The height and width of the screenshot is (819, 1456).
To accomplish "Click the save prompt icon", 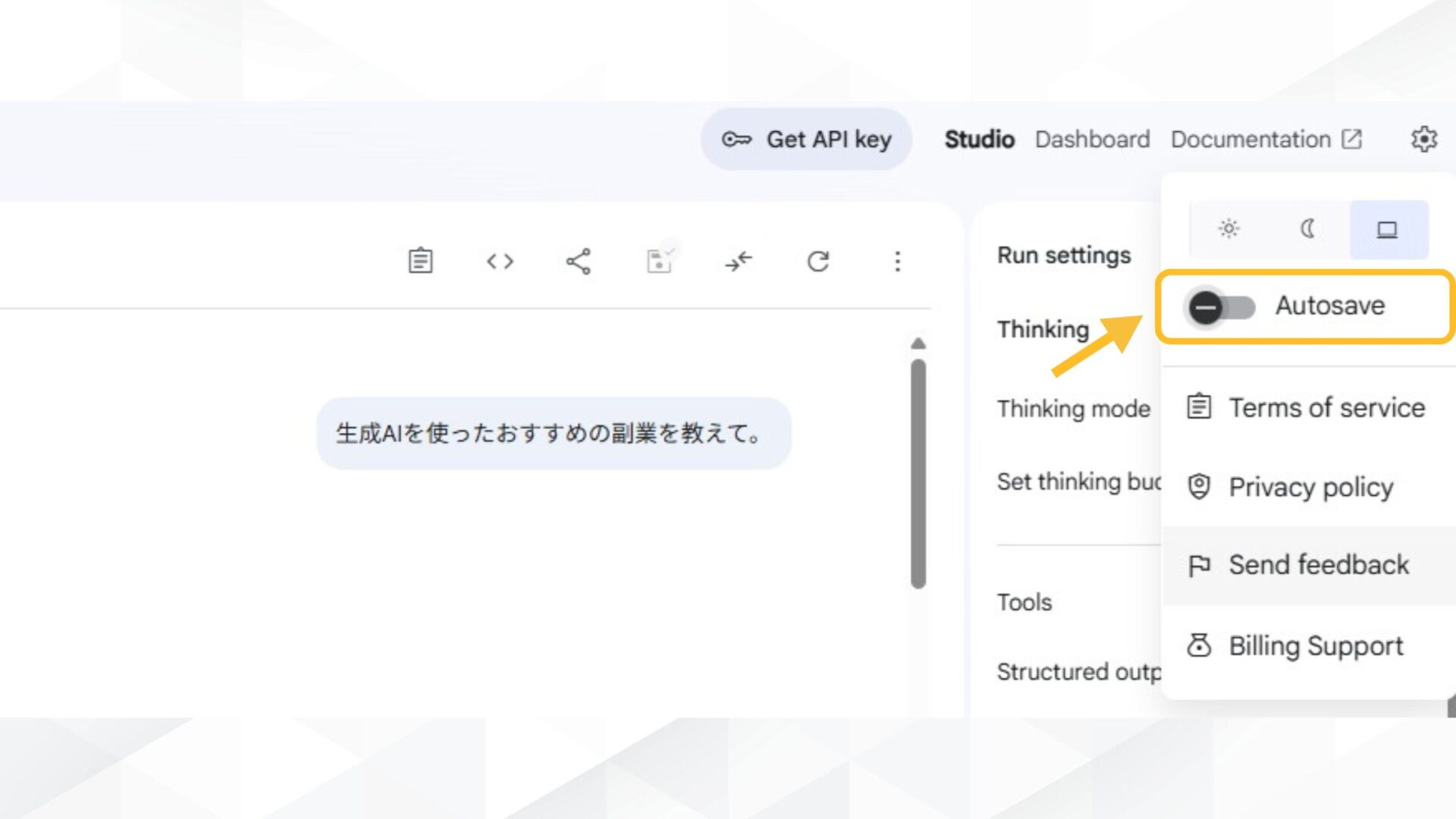I will (x=658, y=262).
